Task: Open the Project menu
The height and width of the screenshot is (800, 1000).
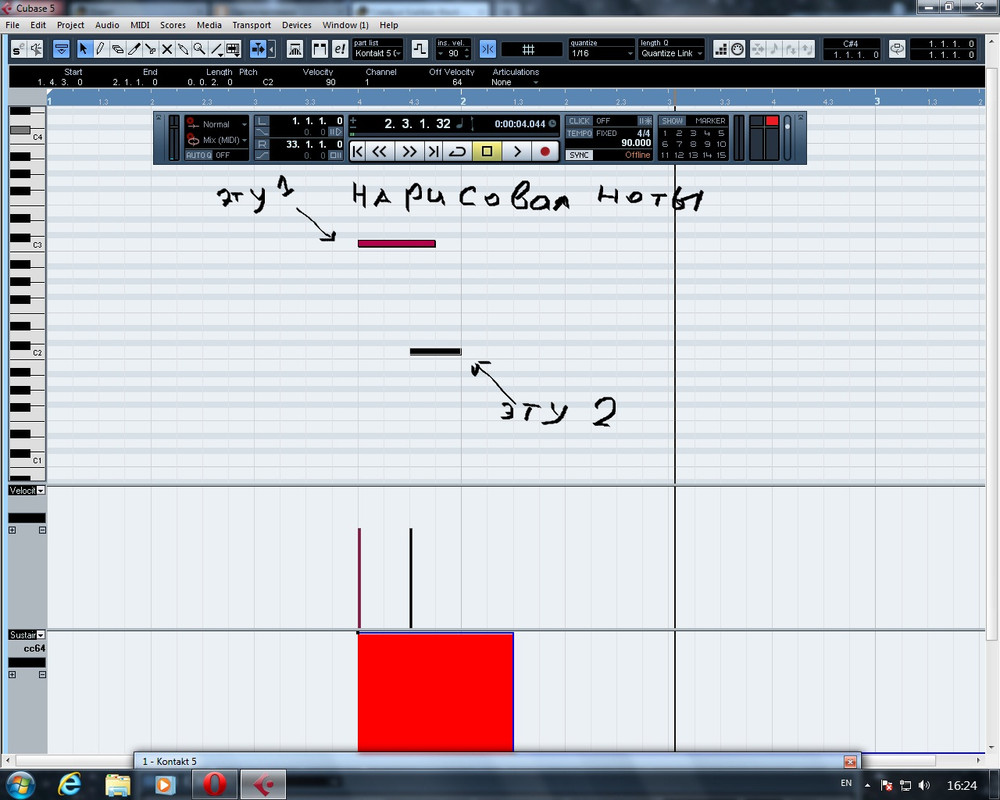Action: [x=70, y=25]
